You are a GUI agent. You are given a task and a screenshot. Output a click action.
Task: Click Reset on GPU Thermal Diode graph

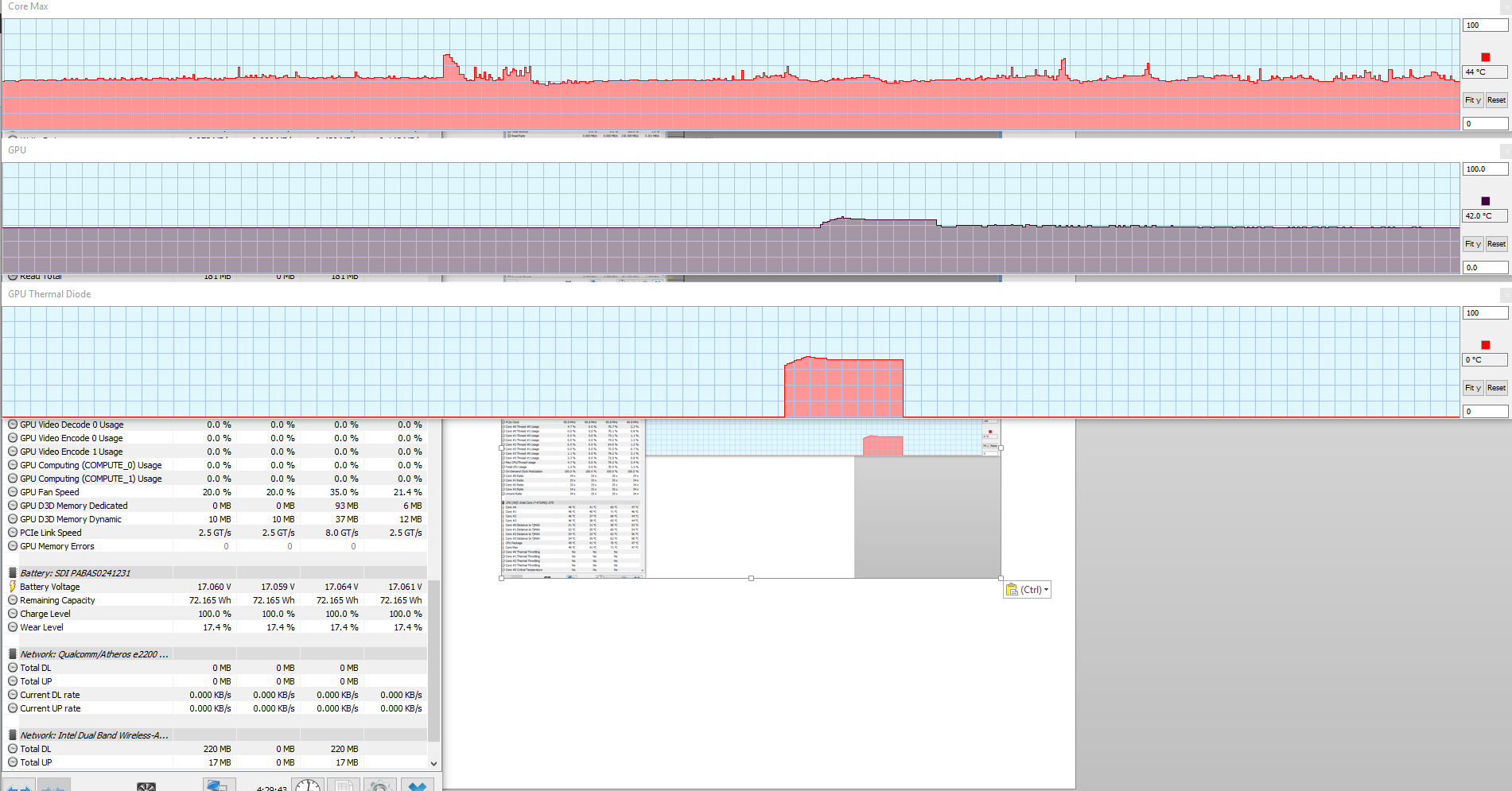(1496, 388)
